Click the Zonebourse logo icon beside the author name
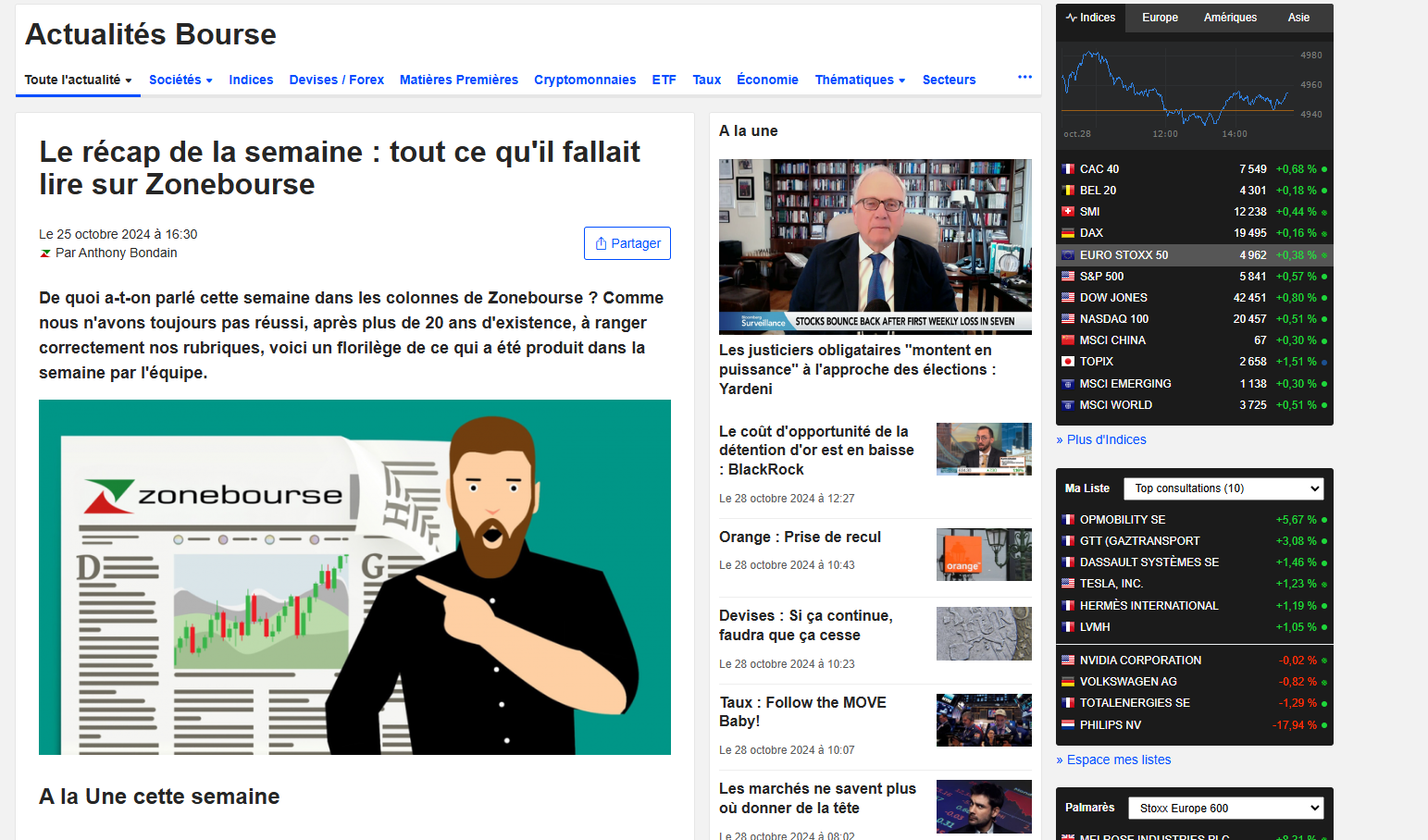1428x840 pixels. click(45, 253)
